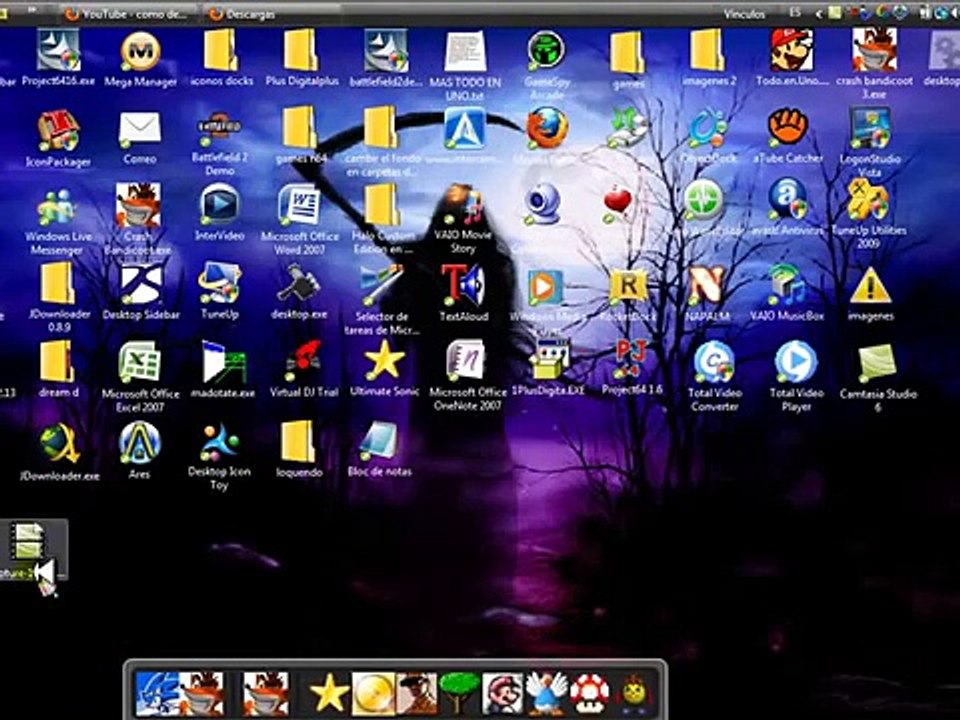The height and width of the screenshot is (720, 960).
Task: Open Ultimate Sonic star icon on desktop
Action: point(384,360)
